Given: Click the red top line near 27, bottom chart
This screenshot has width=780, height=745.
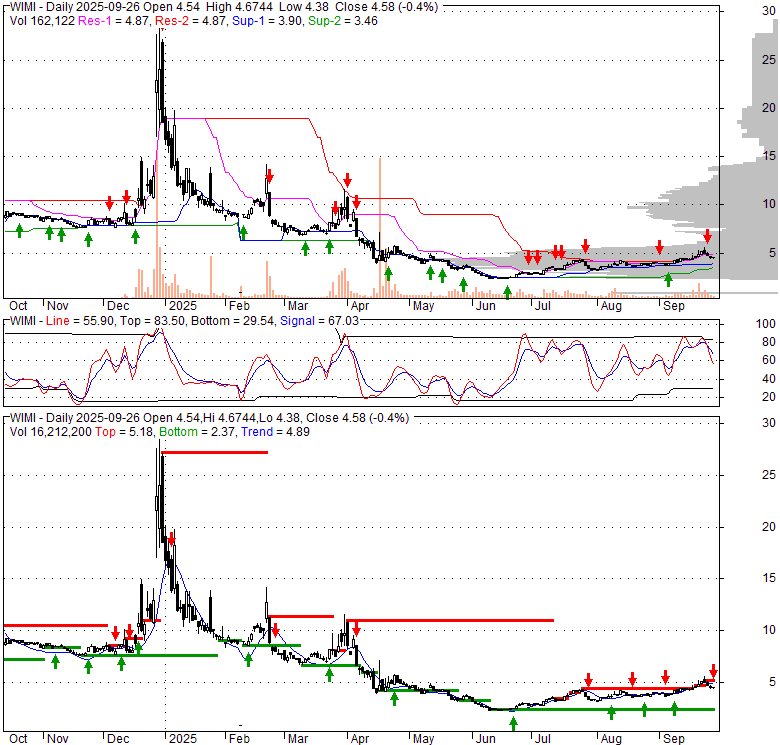Looking at the screenshot, I should point(215,452).
